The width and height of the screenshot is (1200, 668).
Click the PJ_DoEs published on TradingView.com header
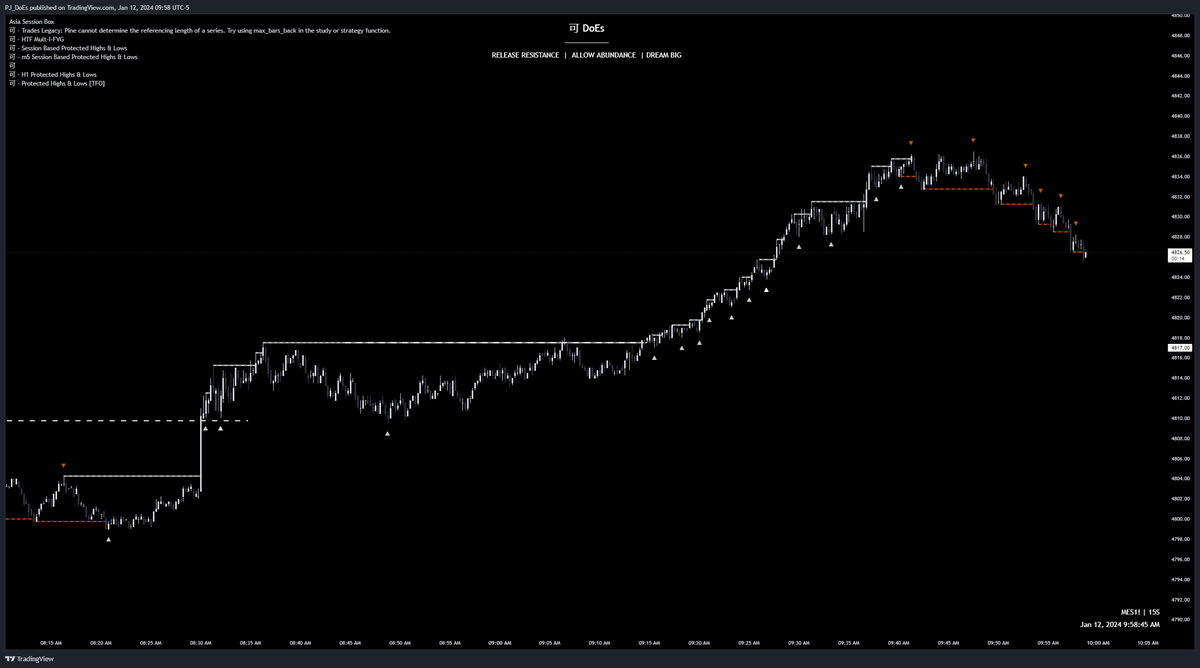point(97,7)
